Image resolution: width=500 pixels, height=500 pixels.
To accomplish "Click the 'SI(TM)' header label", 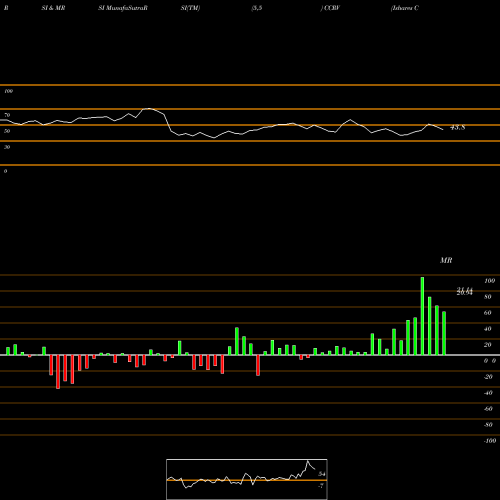I will [190, 8].
